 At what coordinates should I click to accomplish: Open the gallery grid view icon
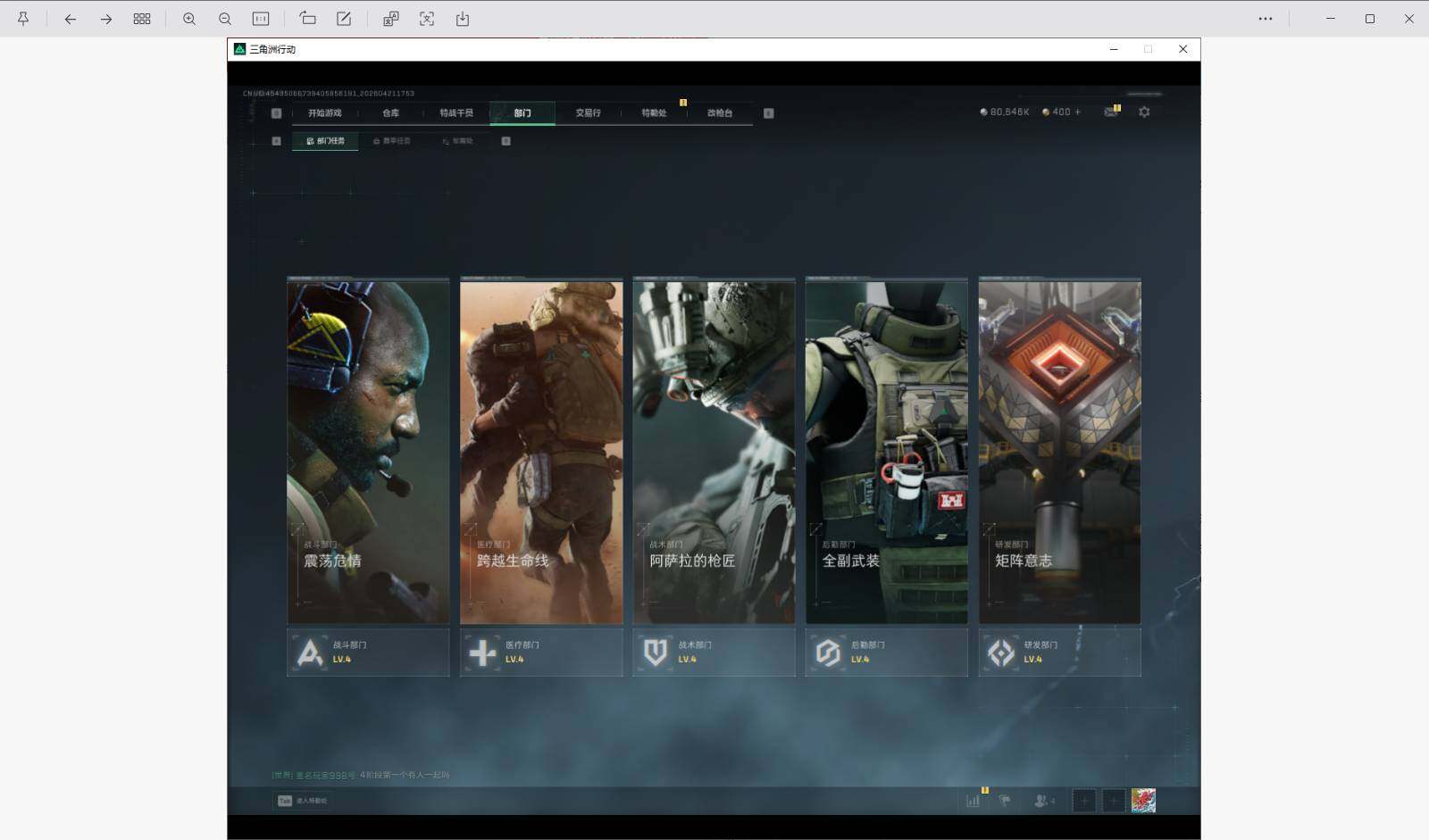[x=142, y=19]
